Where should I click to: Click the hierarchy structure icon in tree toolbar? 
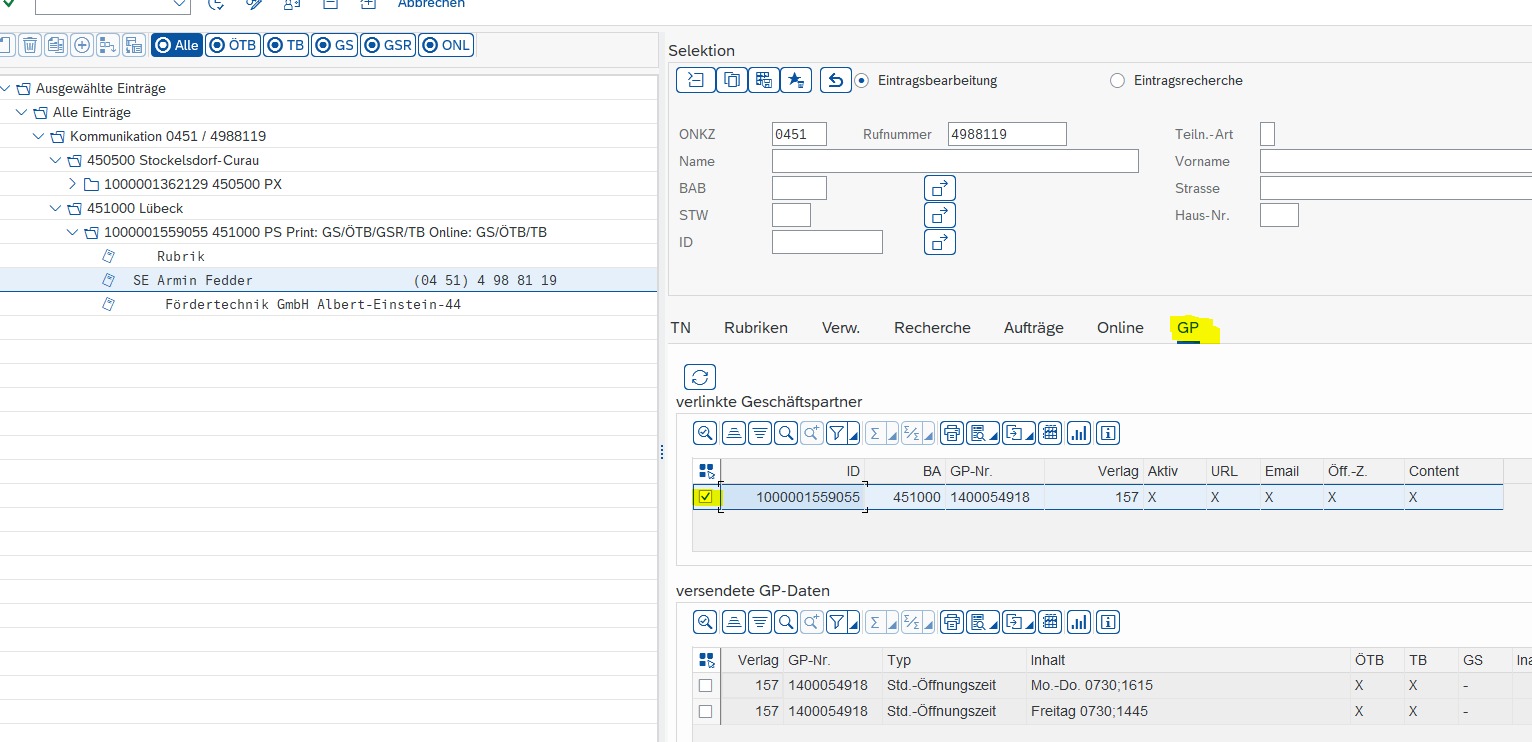[108, 45]
